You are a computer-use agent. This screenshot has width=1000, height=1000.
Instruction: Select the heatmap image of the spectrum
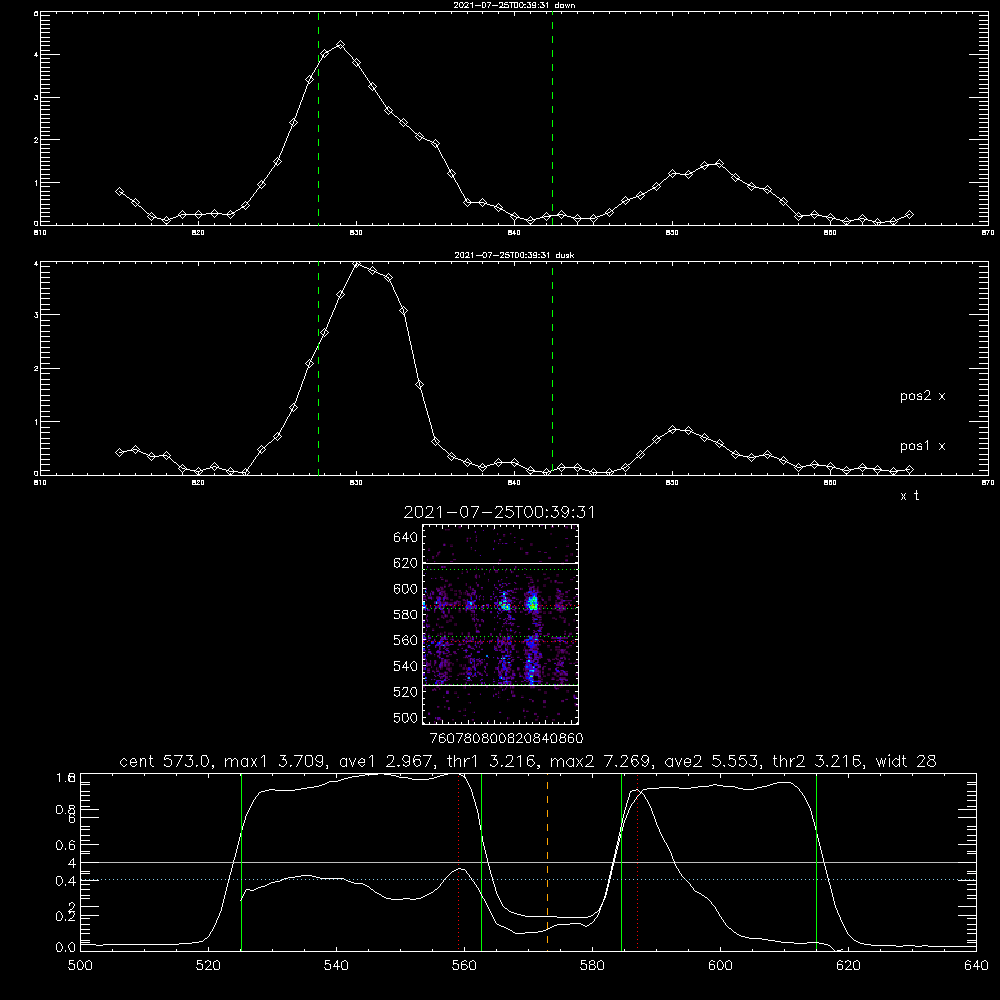tap(501, 624)
